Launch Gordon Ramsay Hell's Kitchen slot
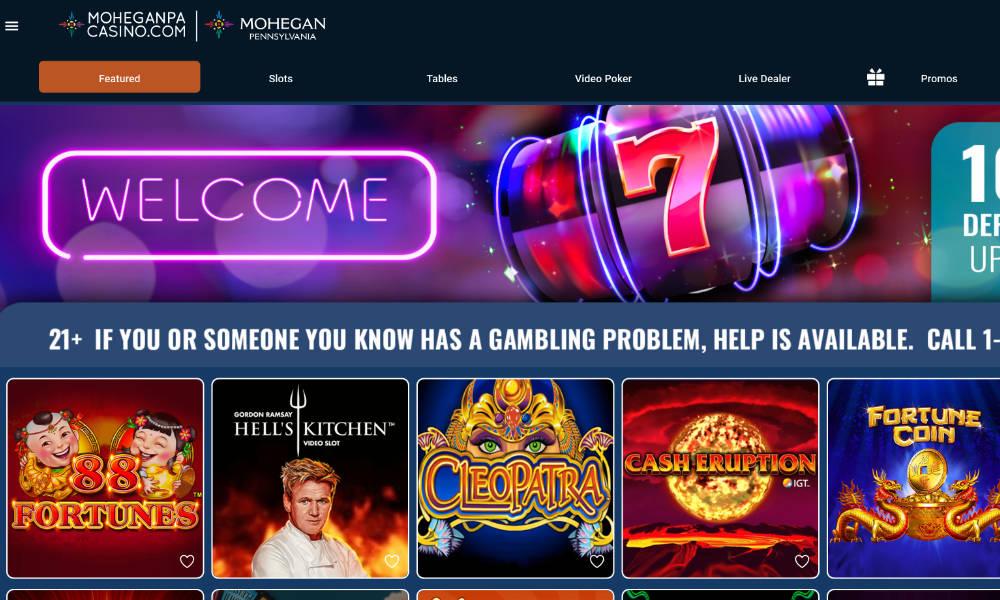Viewport: 1000px width, 600px height. pyautogui.click(x=310, y=478)
